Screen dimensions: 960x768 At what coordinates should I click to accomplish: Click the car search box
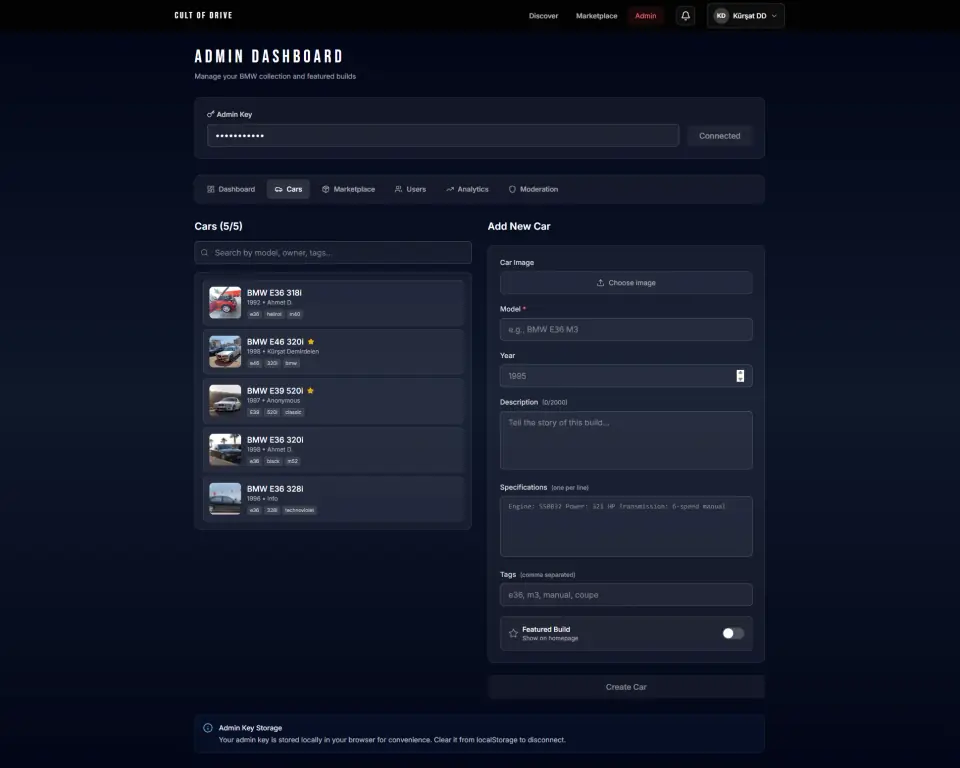pyautogui.click(x=333, y=252)
